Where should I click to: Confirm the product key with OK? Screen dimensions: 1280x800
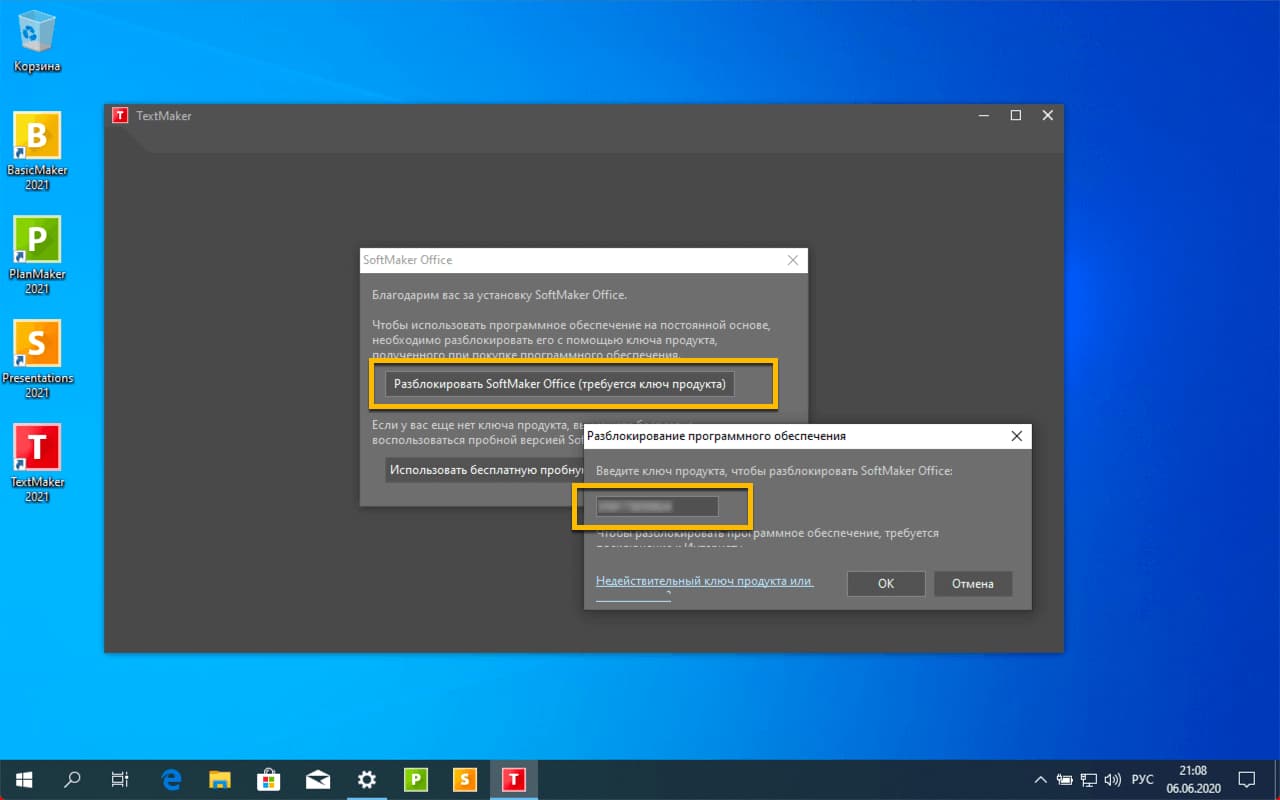click(x=885, y=583)
